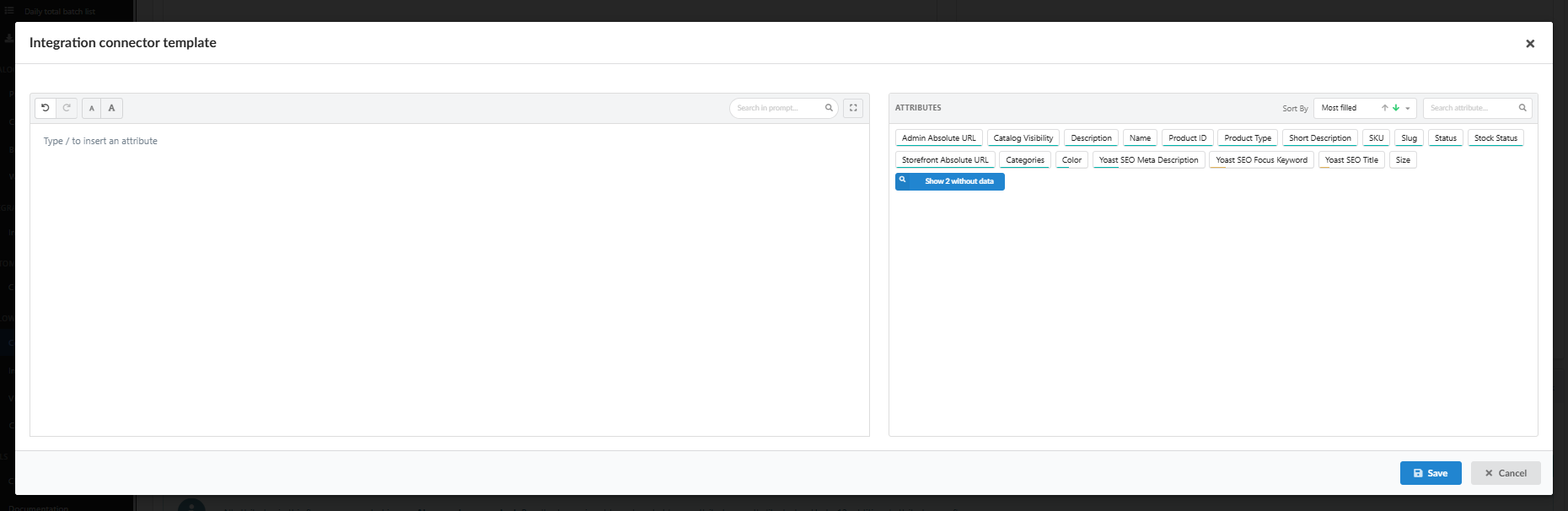
Task: Insert the Product ID attribute
Action: click(x=1187, y=138)
